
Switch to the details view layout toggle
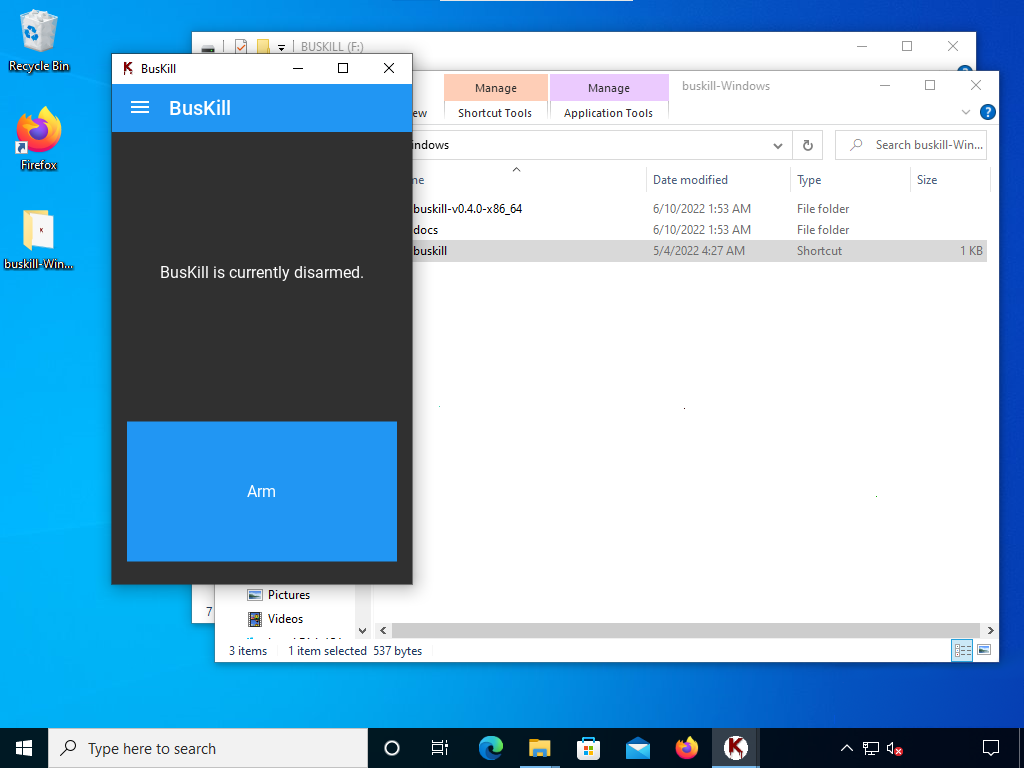point(962,650)
